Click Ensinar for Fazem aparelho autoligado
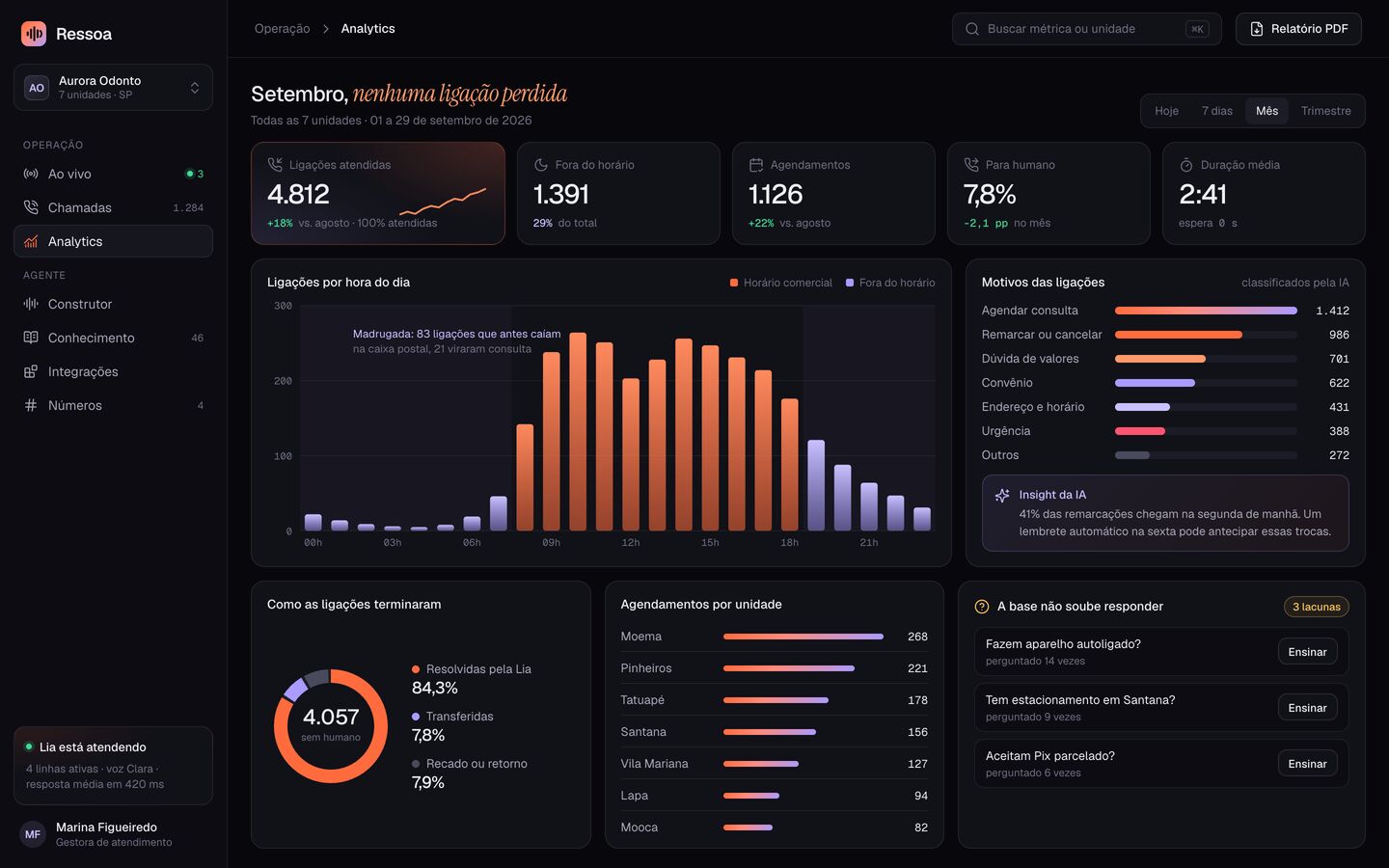 click(x=1307, y=652)
